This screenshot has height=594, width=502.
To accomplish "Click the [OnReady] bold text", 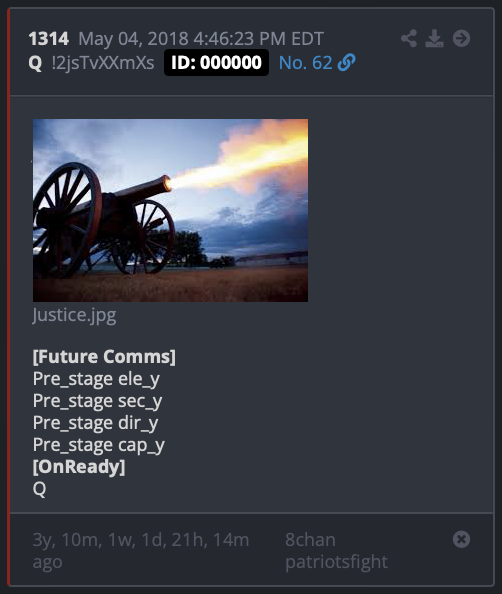I will [79, 467].
